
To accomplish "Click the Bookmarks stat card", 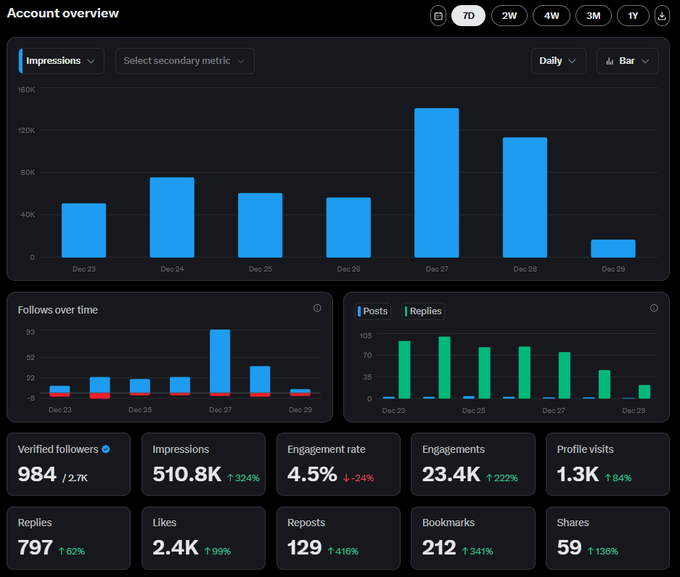I will tap(472, 538).
